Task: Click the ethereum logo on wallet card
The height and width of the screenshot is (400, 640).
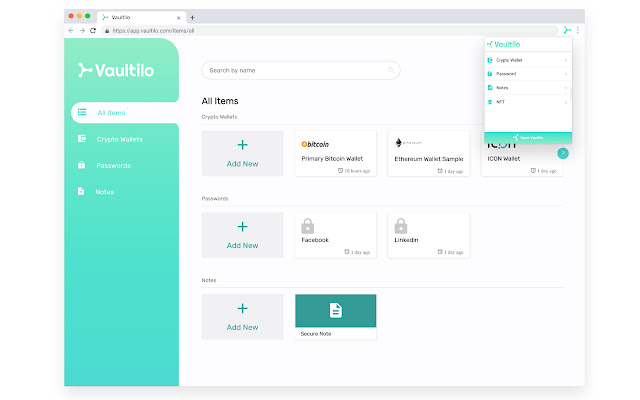Action: coord(408,142)
